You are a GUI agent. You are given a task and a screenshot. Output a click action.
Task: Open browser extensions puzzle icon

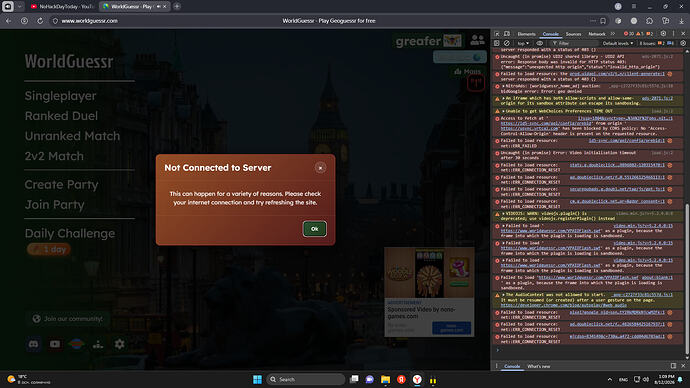[x=650, y=21]
